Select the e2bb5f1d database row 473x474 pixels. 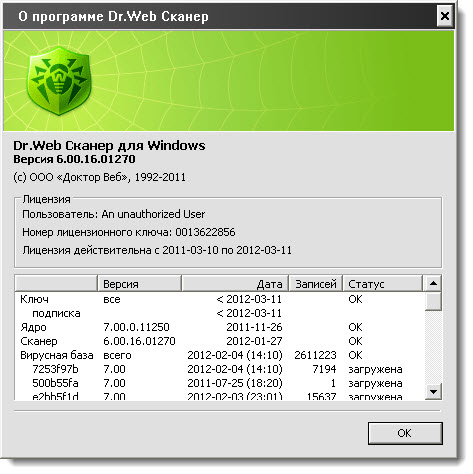pos(220,396)
